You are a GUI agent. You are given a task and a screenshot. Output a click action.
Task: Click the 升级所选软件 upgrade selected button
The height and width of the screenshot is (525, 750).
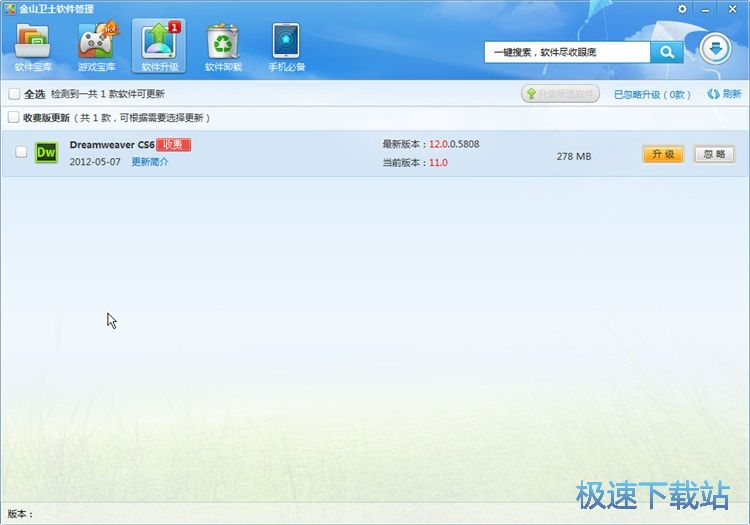tap(560, 94)
